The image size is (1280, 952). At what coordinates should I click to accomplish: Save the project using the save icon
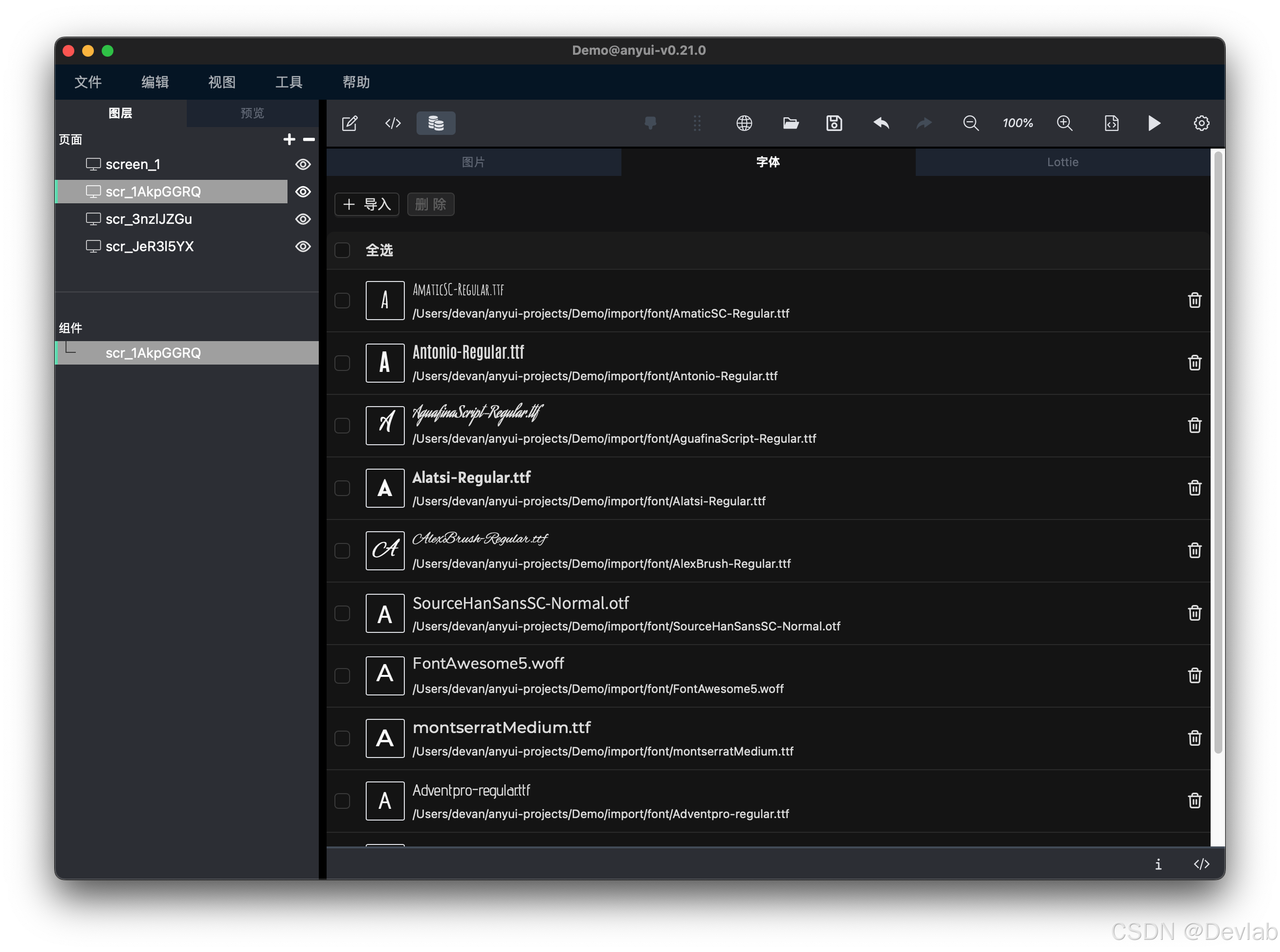click(834, 123)
